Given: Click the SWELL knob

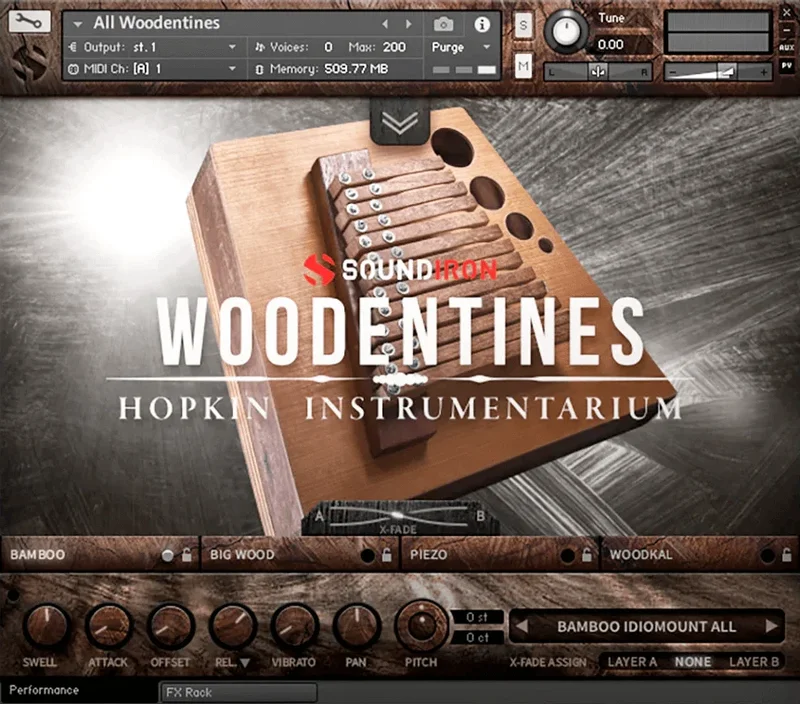Looking at the screenshot, I should (x=46, y=626).
